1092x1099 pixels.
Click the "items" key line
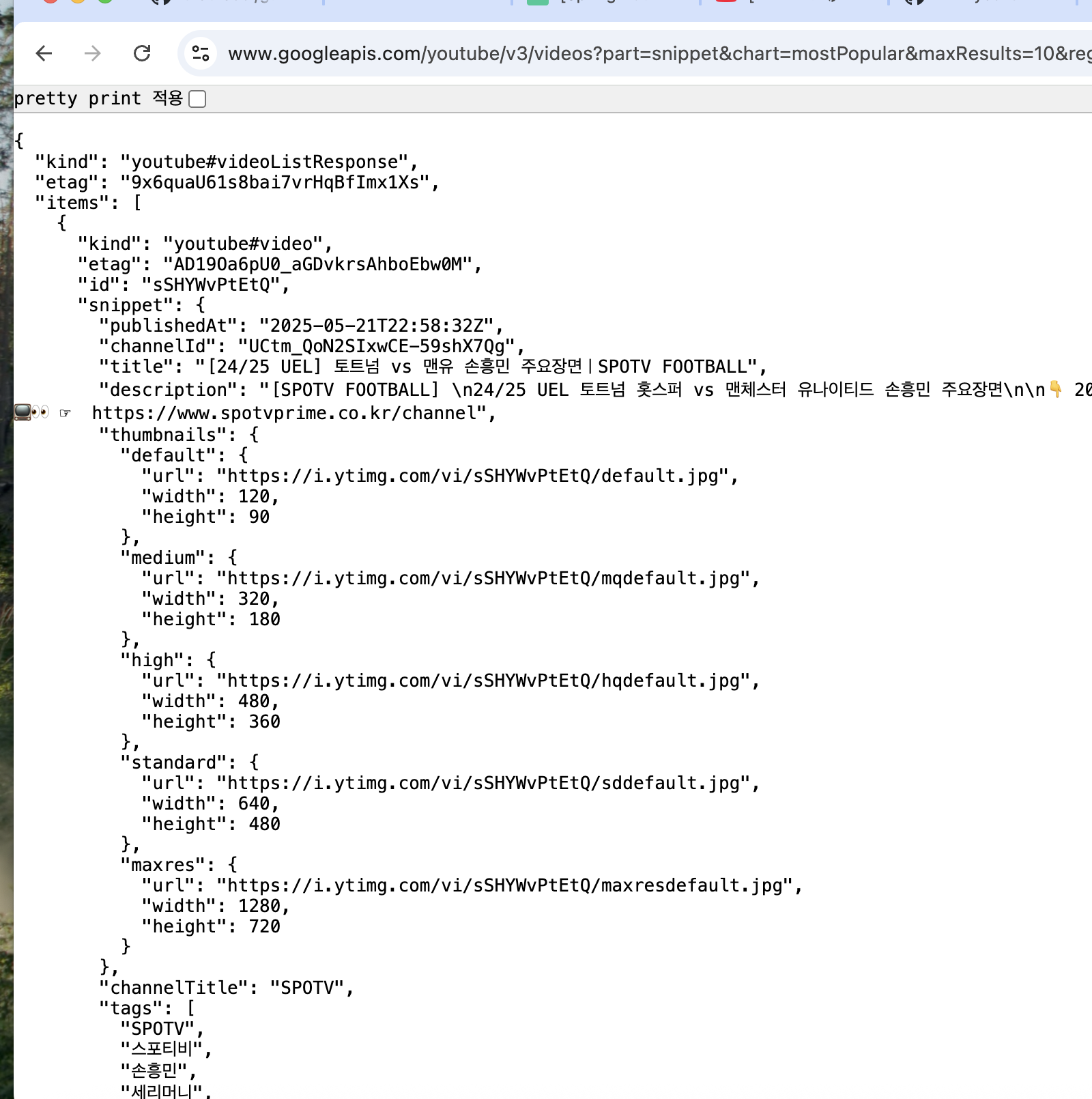click(88, 203)
